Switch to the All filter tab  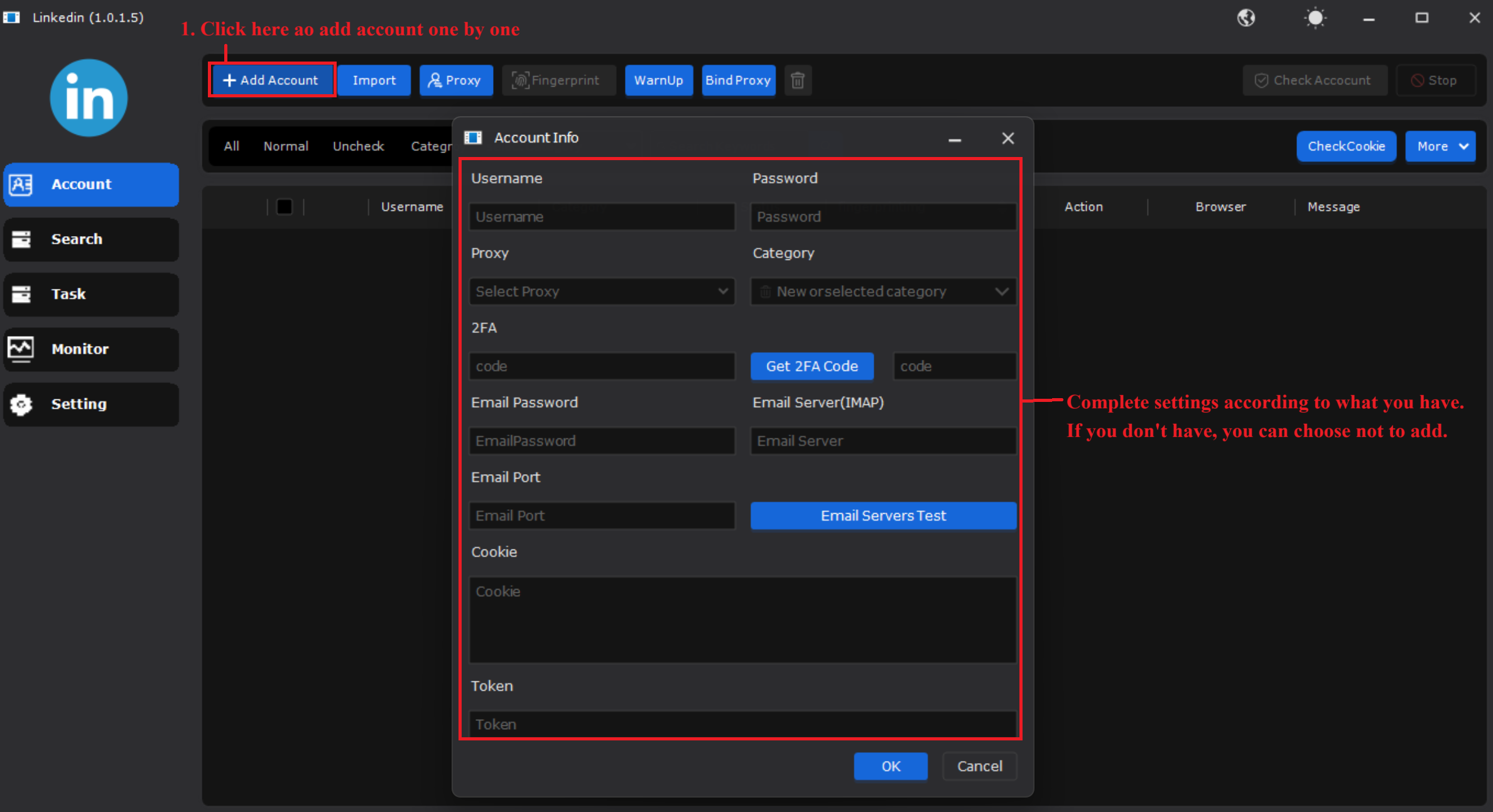click(231, 146)
